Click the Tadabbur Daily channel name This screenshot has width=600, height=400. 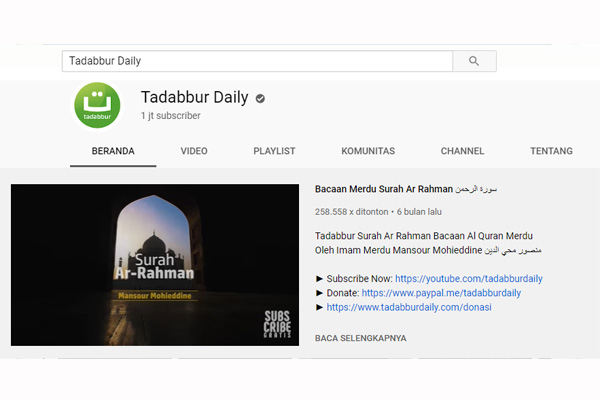pyautogui.click(x=195, y=97)
